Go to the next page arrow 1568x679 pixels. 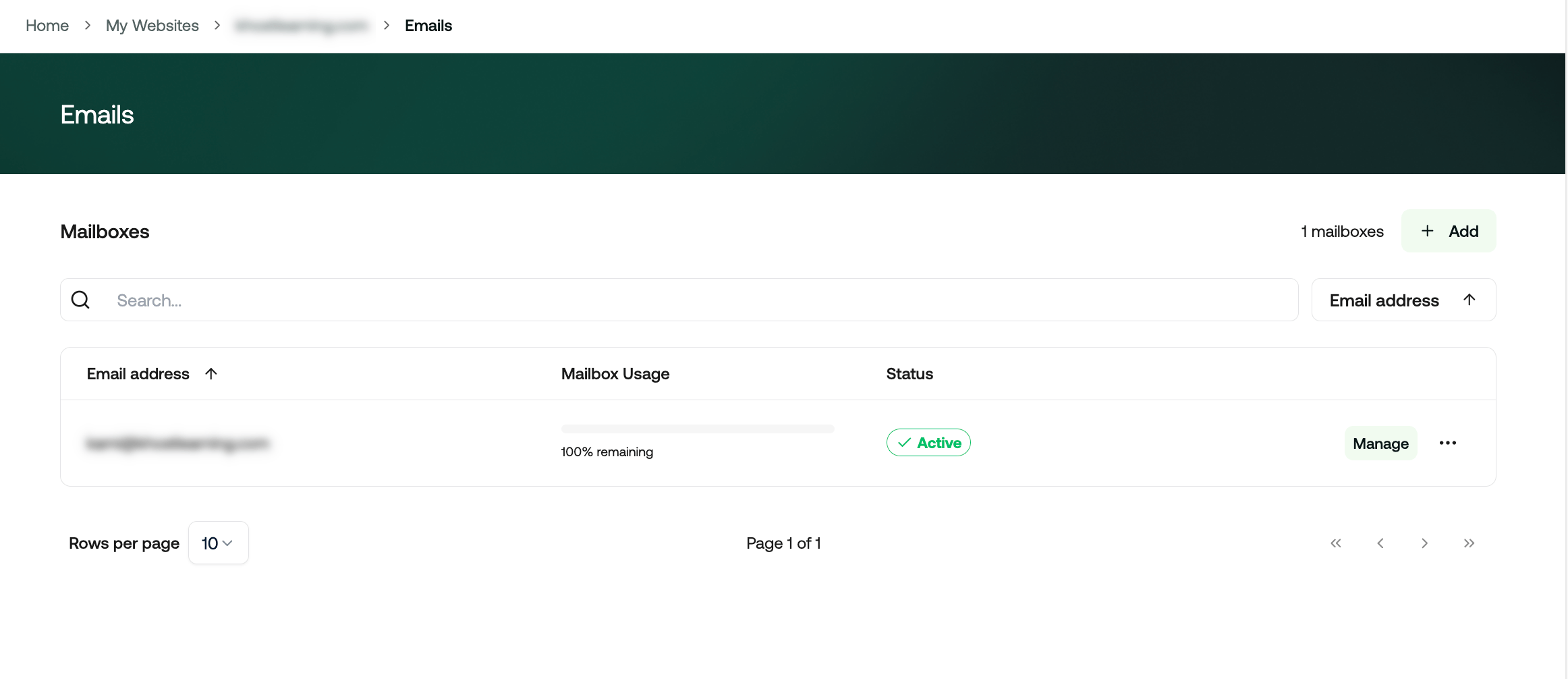[x=1424, y=543]
